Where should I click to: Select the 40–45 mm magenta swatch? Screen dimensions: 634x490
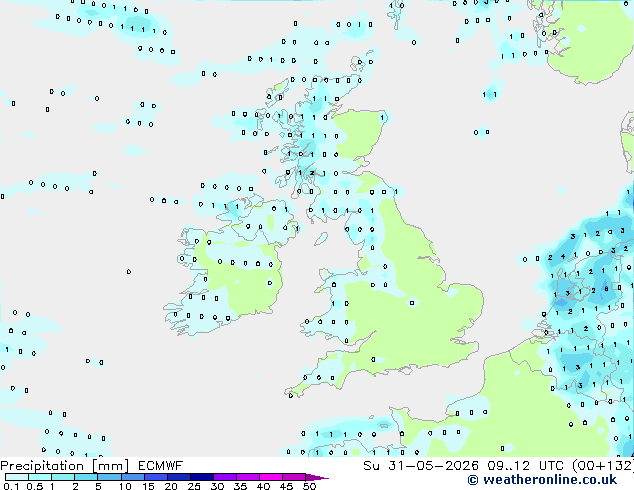[271, 477]
